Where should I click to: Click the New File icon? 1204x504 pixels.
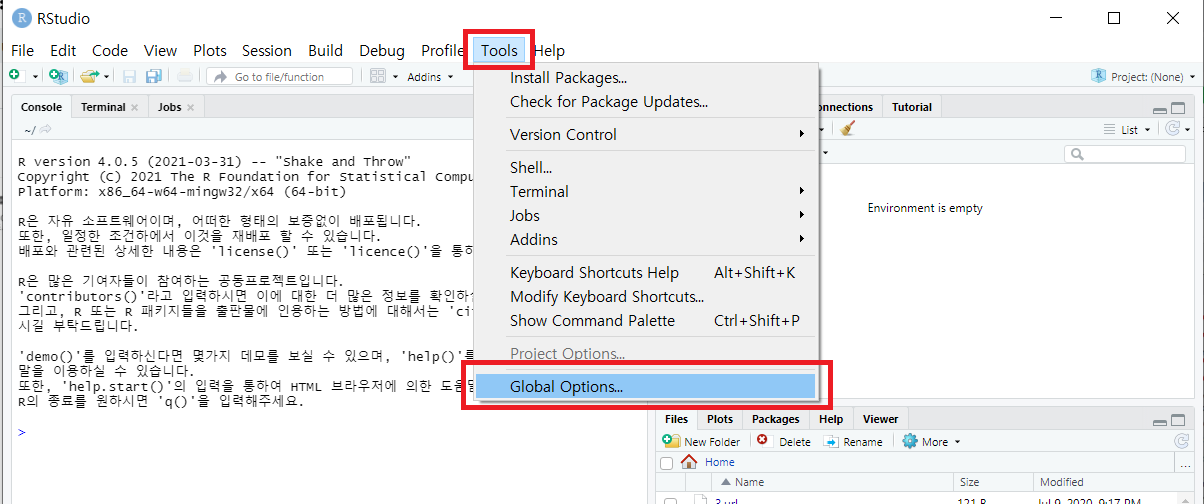[x=15, y=76]
